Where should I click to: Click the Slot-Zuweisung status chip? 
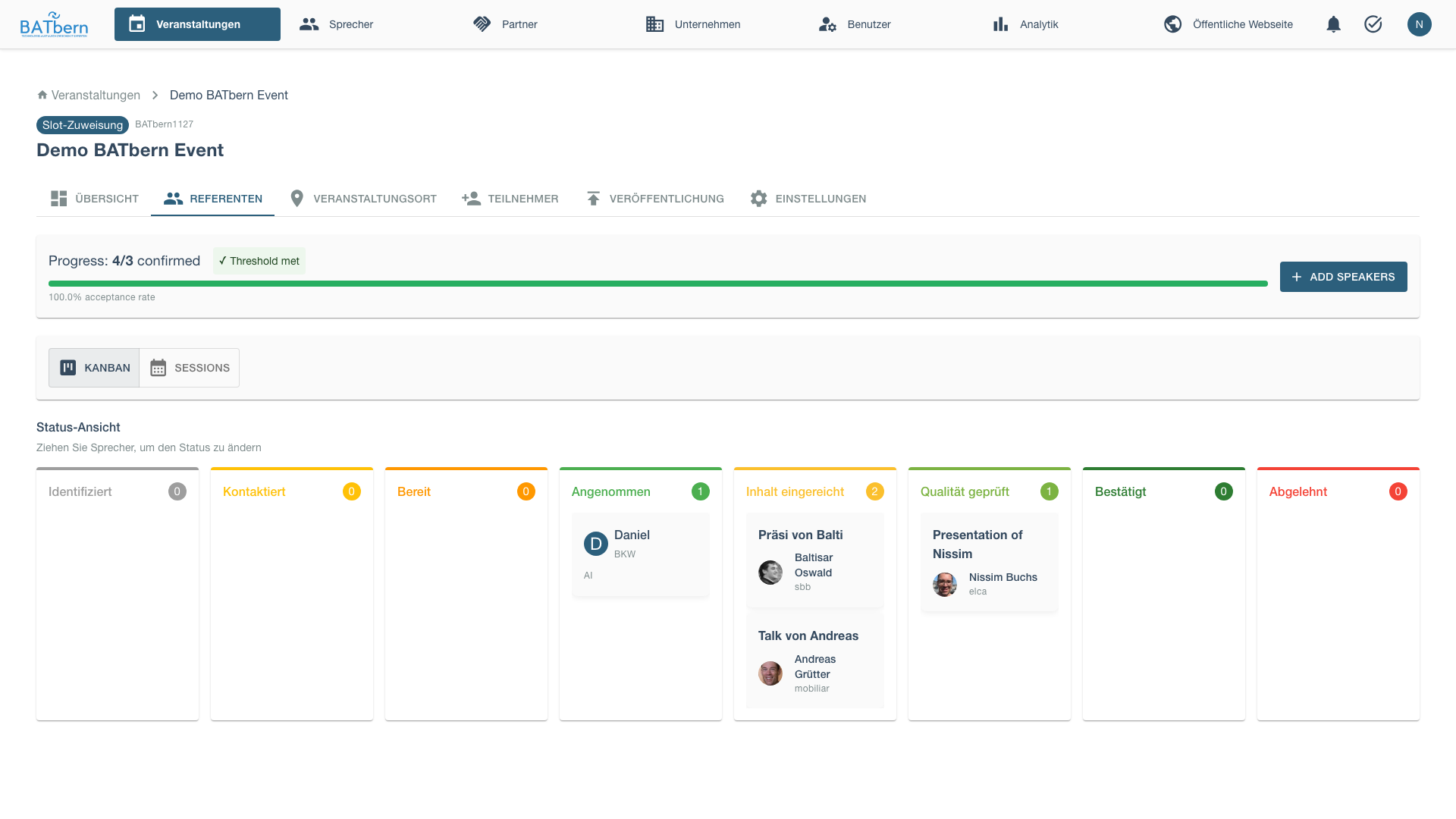[83, 125]
